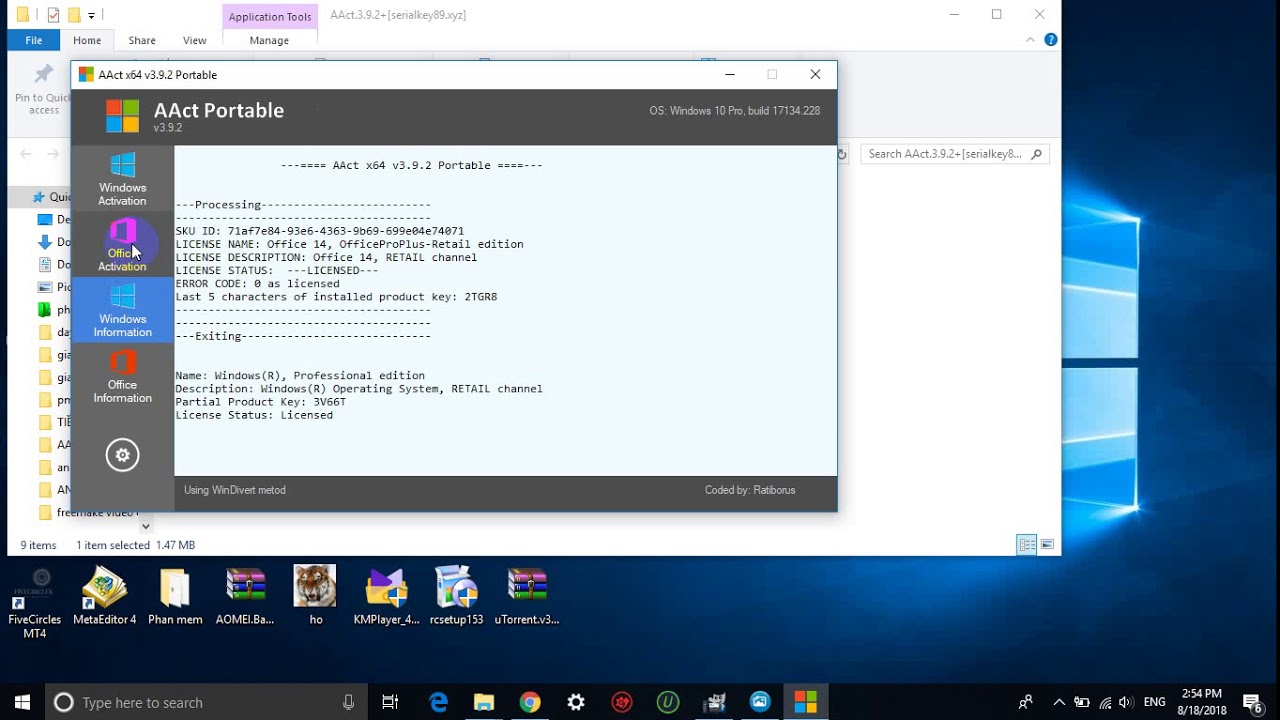
Task: Show Office Information in AAct
Action: click(122, 376)
